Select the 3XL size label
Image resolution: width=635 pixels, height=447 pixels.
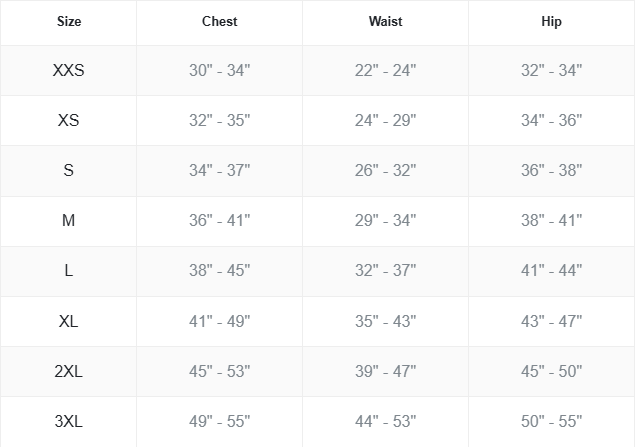click(68, 421)
